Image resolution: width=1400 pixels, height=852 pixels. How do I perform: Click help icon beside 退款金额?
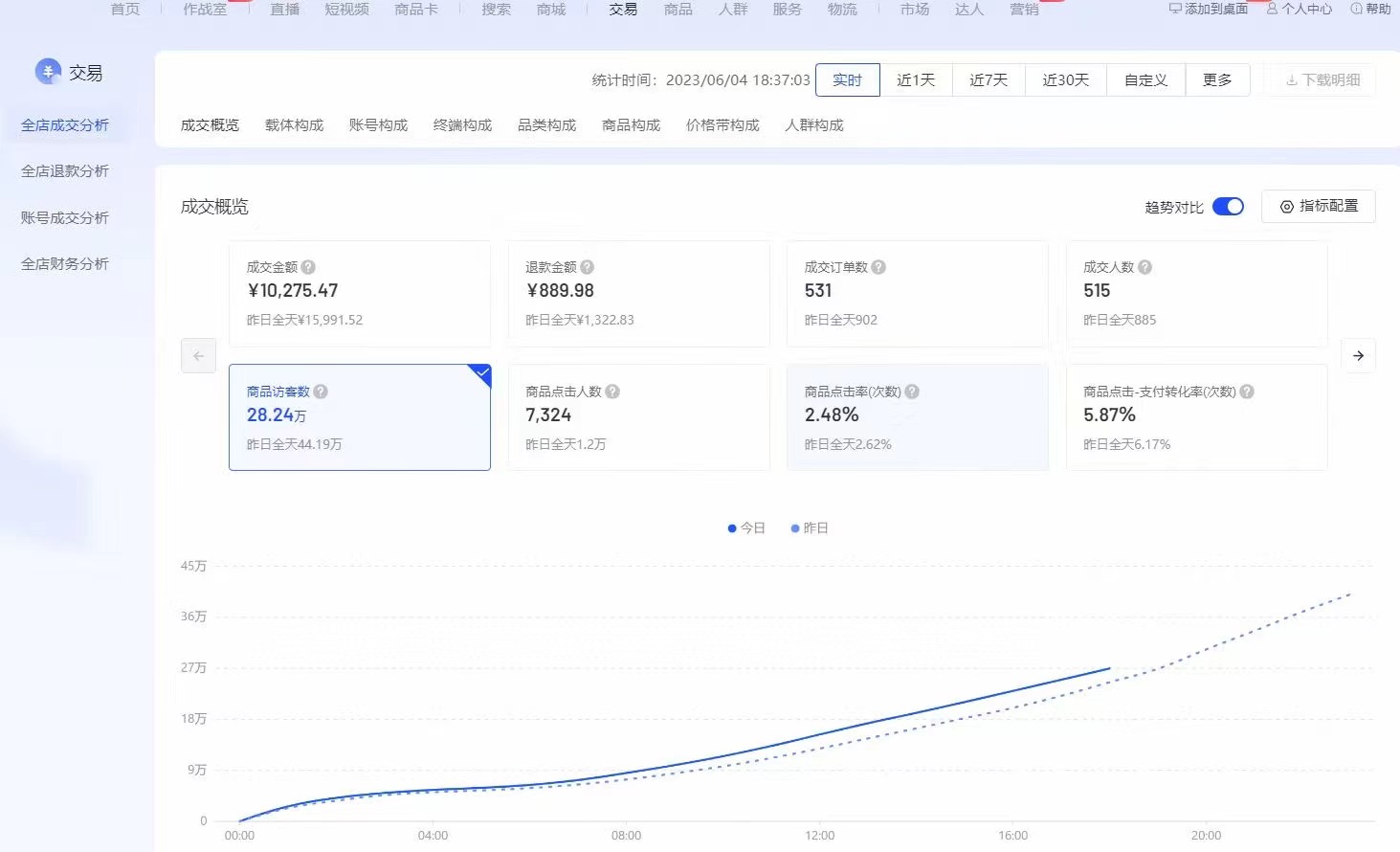(588, 267)
